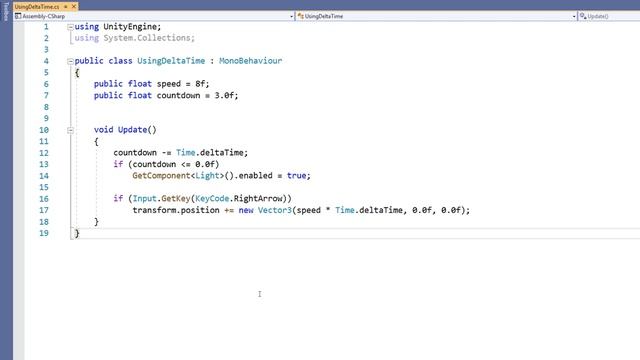Click 'Time.deltaTime' on line 12

tap(209, 152)
